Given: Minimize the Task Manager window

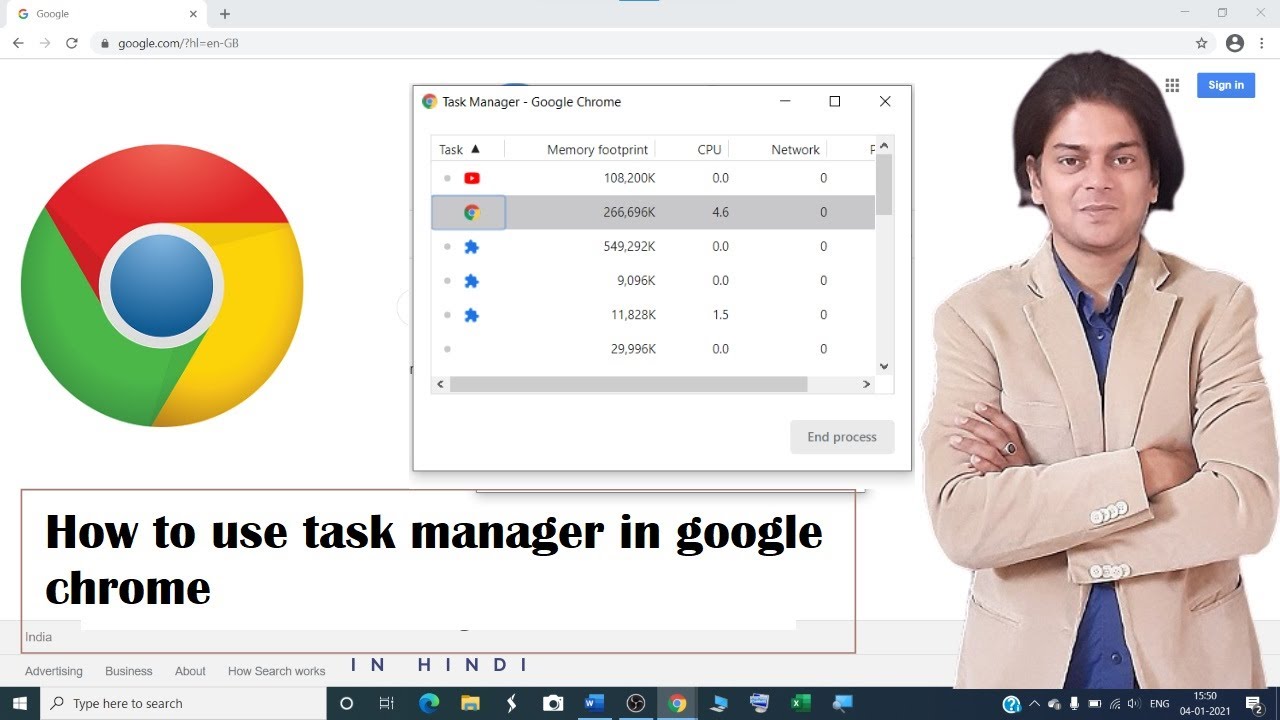Looking at the screenshot, I should coord(785,101).
